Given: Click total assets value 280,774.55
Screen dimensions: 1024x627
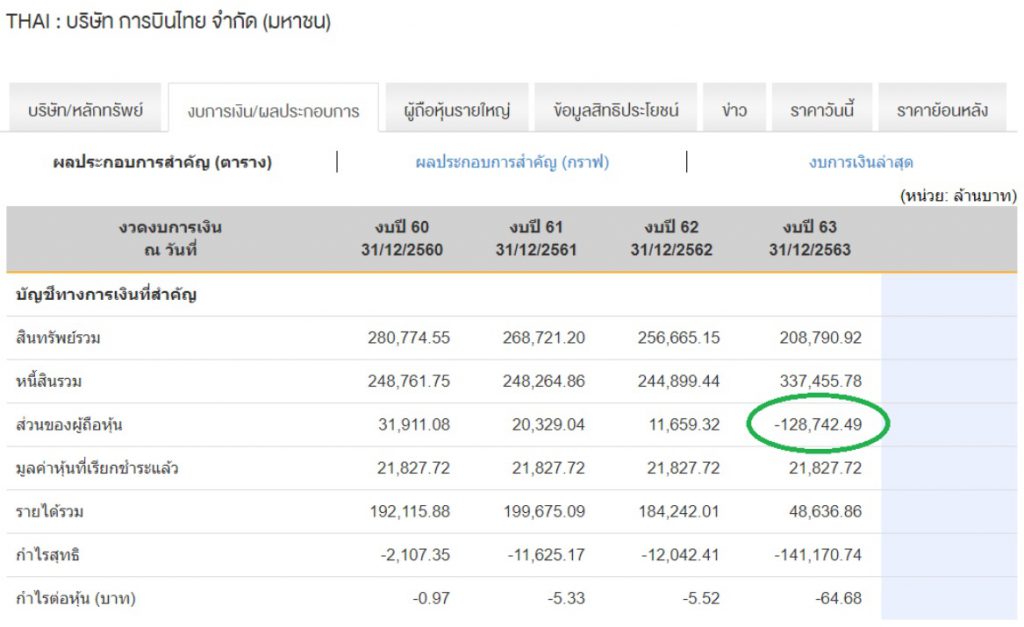Looking at the screenshot, I should click(409, 338).
